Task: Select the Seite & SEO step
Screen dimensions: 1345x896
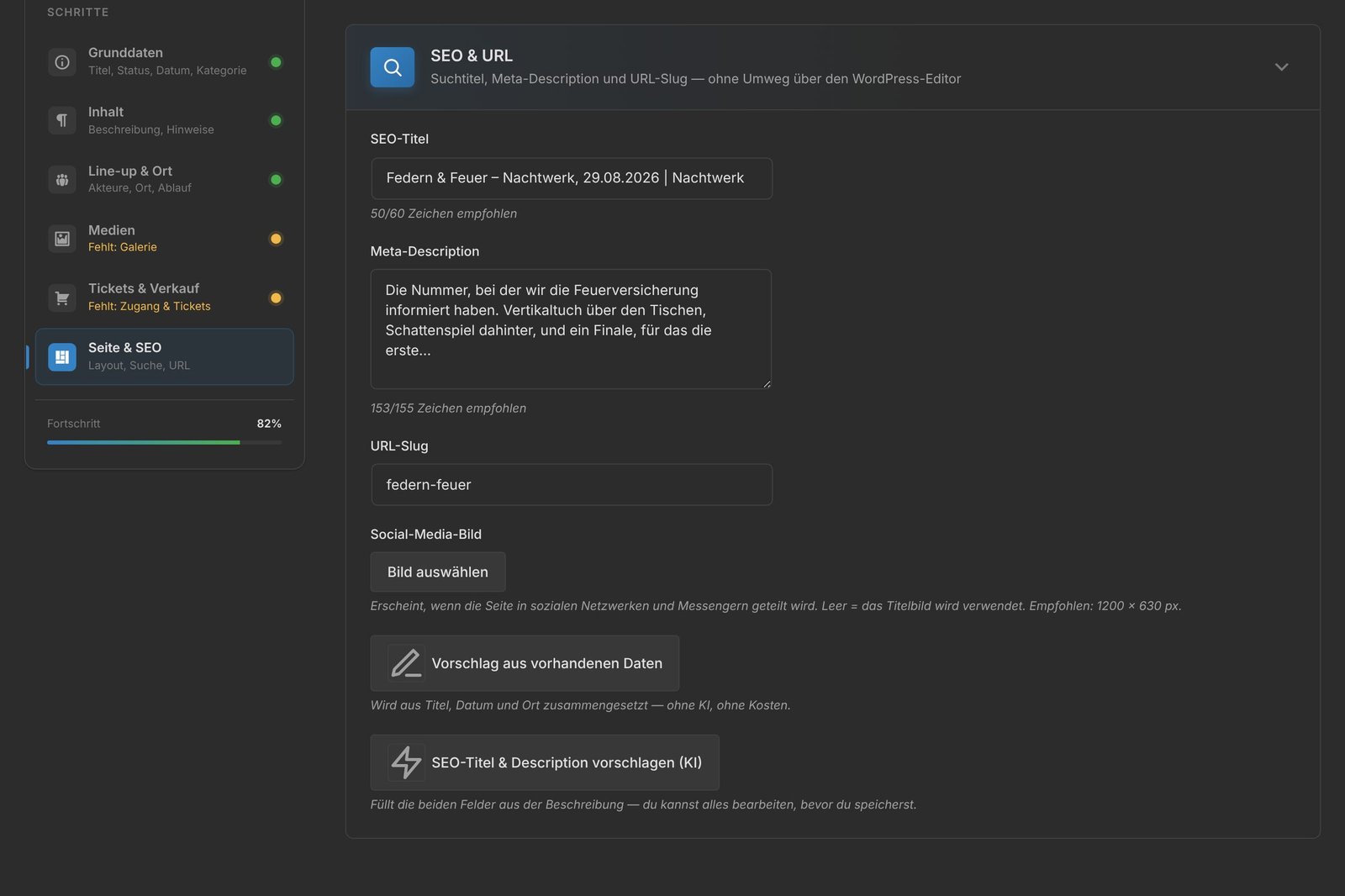Action: point(165,356)
